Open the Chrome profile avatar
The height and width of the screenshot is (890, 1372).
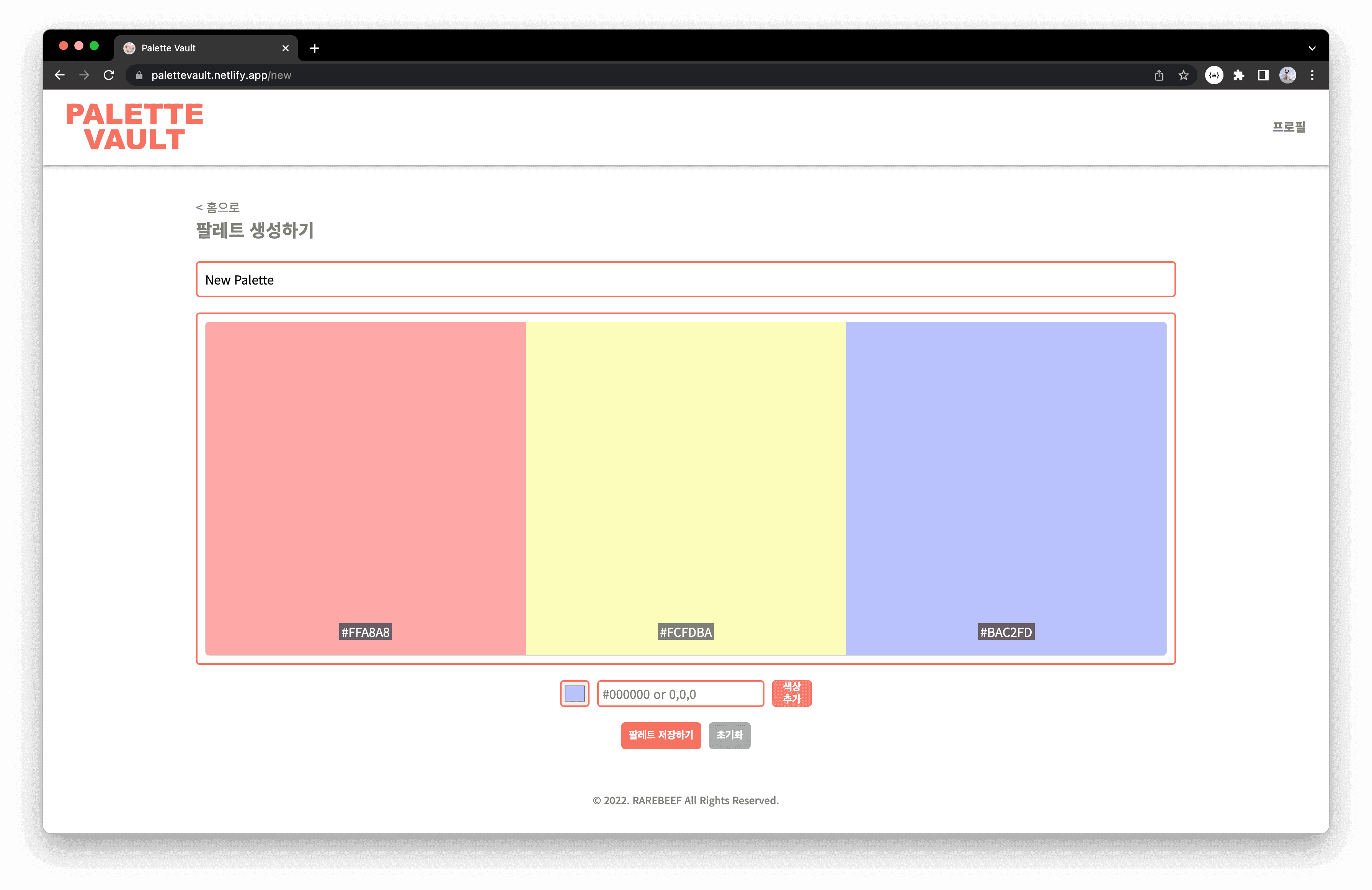(1288, 75)
